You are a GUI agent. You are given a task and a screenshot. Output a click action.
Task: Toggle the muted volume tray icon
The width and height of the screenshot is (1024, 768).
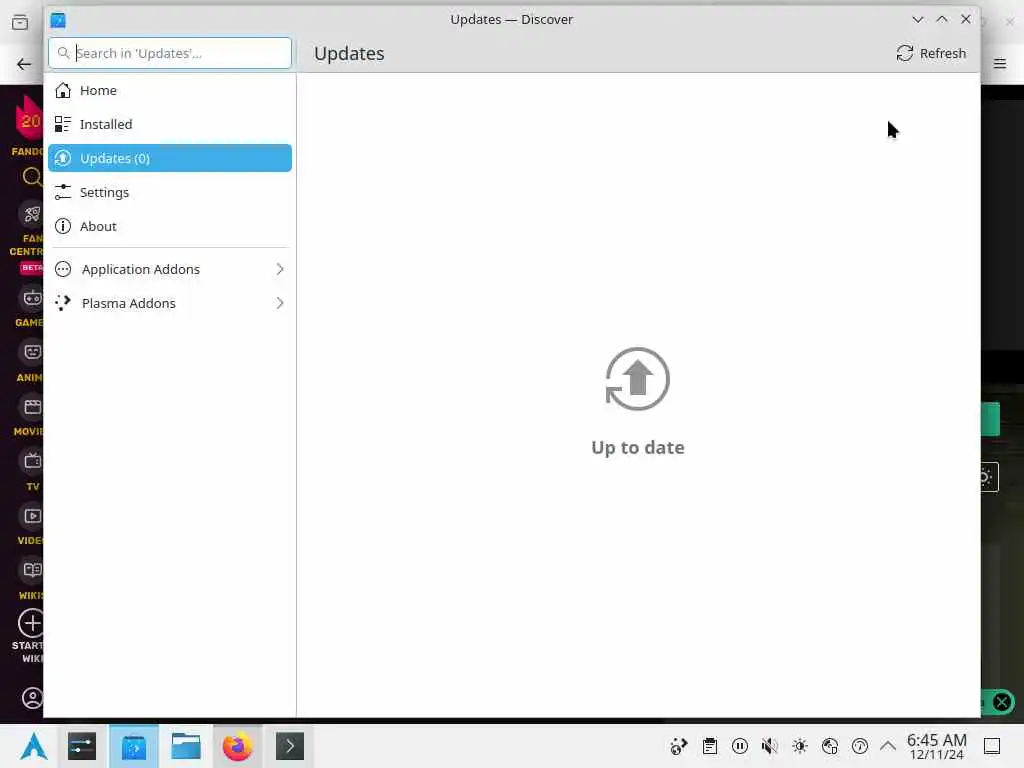(x=770, y=746)
